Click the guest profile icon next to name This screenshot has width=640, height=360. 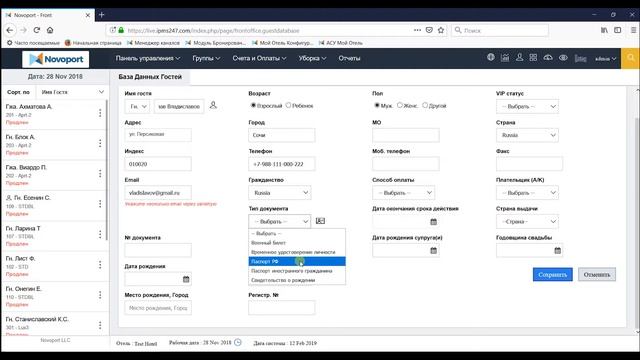pyautogui.click(x=213, y=105)
